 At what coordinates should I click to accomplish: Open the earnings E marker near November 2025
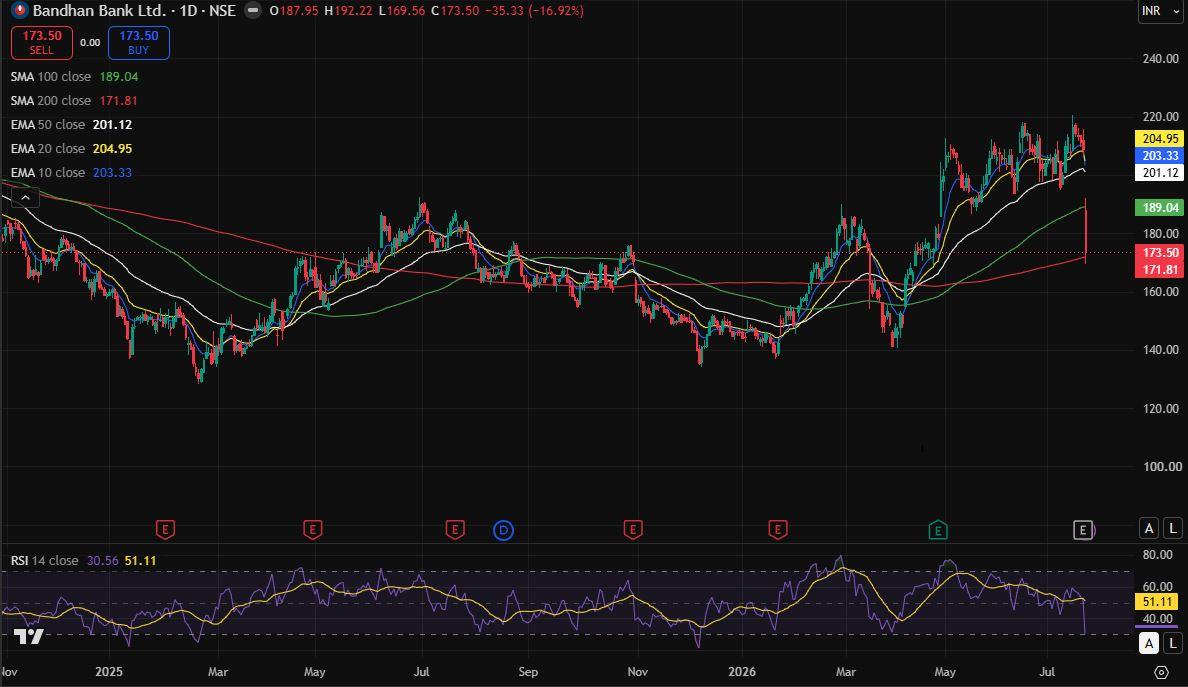(633, 529)
